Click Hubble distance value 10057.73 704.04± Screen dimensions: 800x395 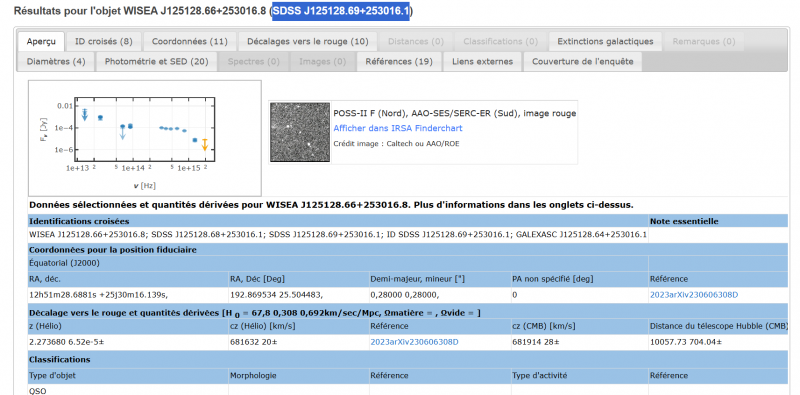(x=685, y=342)
